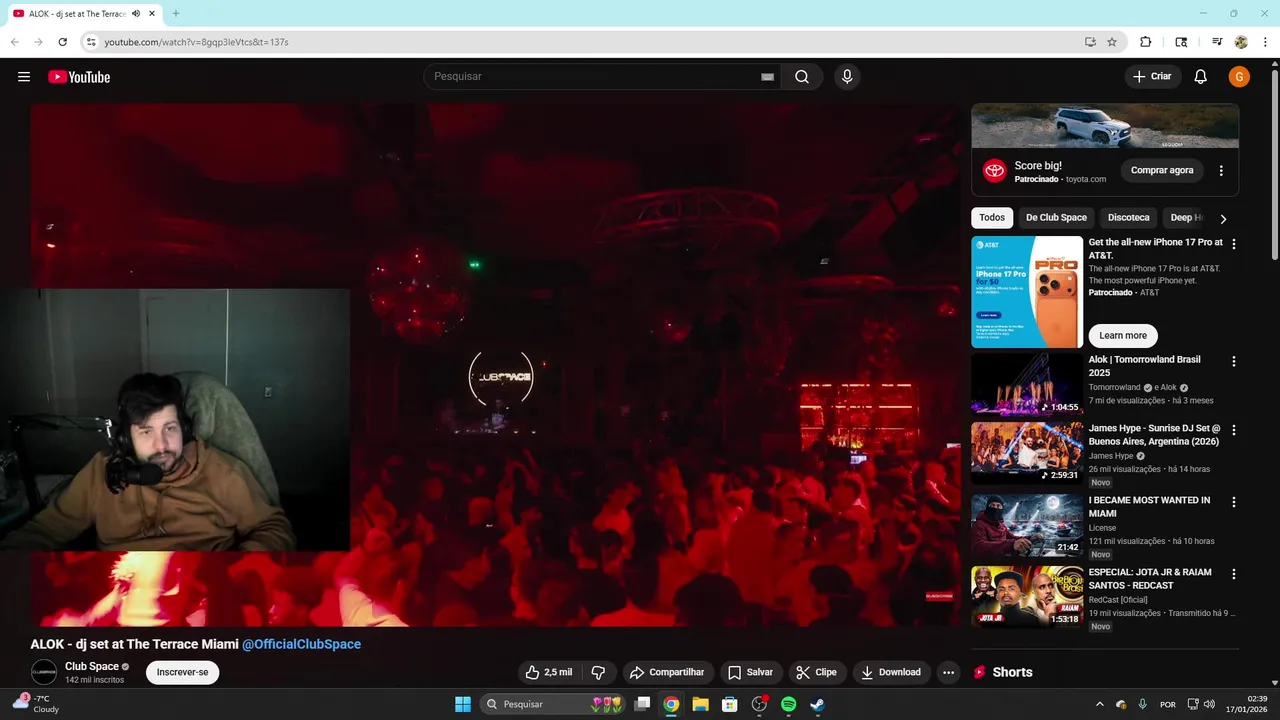The height and width of the screenshot is (720, 1280).
Task: Open Windows Start menu
Action: [463, 704]
